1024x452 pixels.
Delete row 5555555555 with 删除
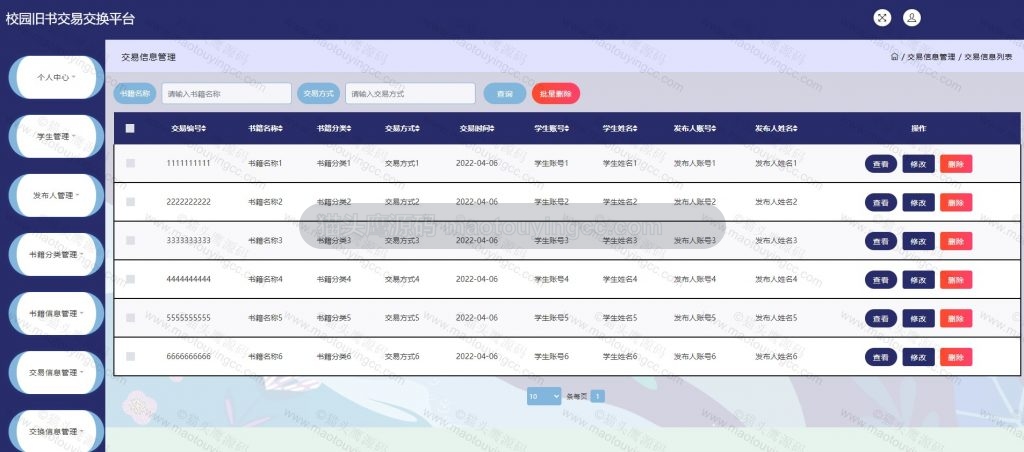pyautogui.click(x=956, y=318)
